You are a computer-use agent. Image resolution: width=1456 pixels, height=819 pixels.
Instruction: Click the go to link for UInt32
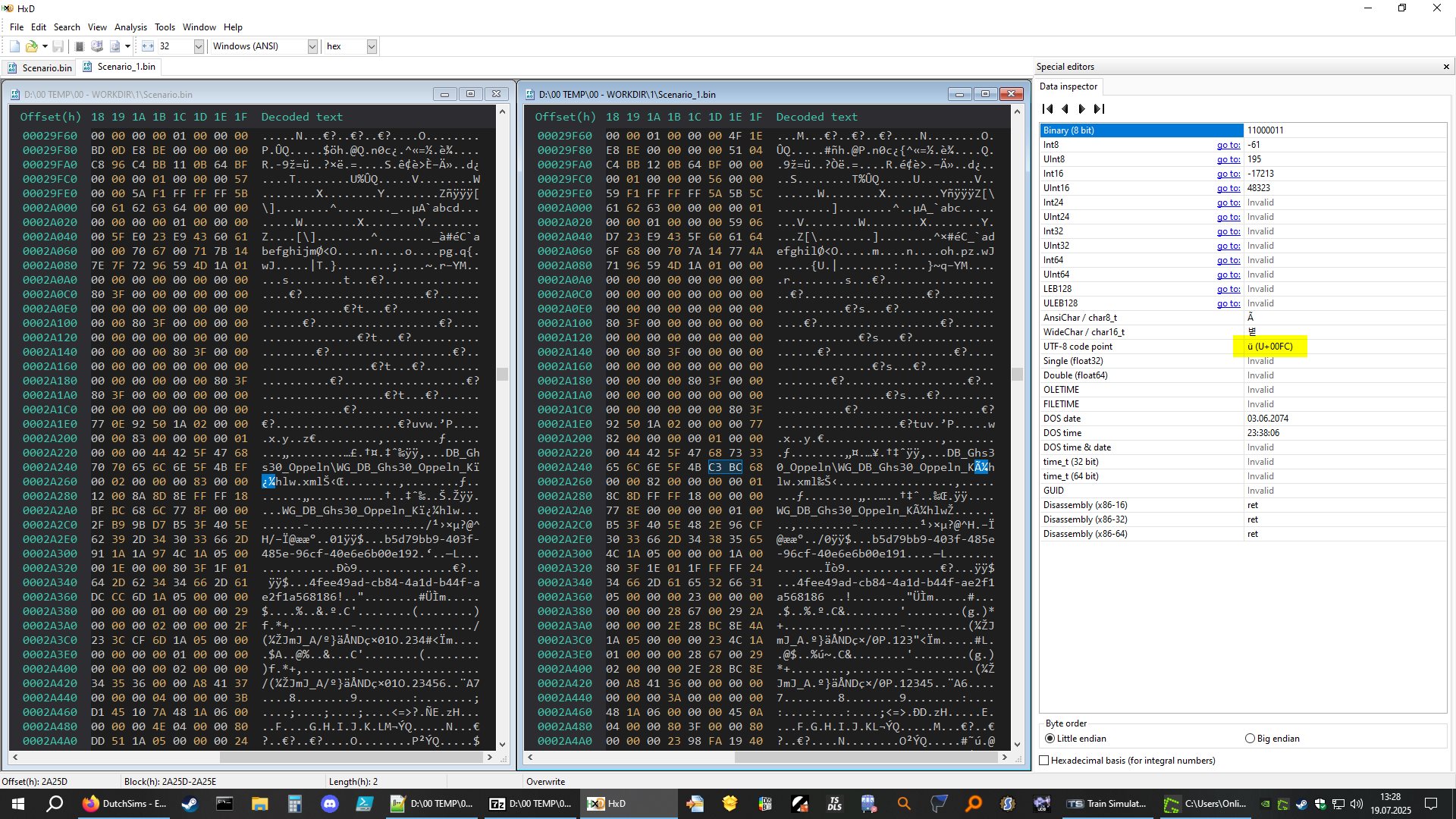(x=1228, y=246)
